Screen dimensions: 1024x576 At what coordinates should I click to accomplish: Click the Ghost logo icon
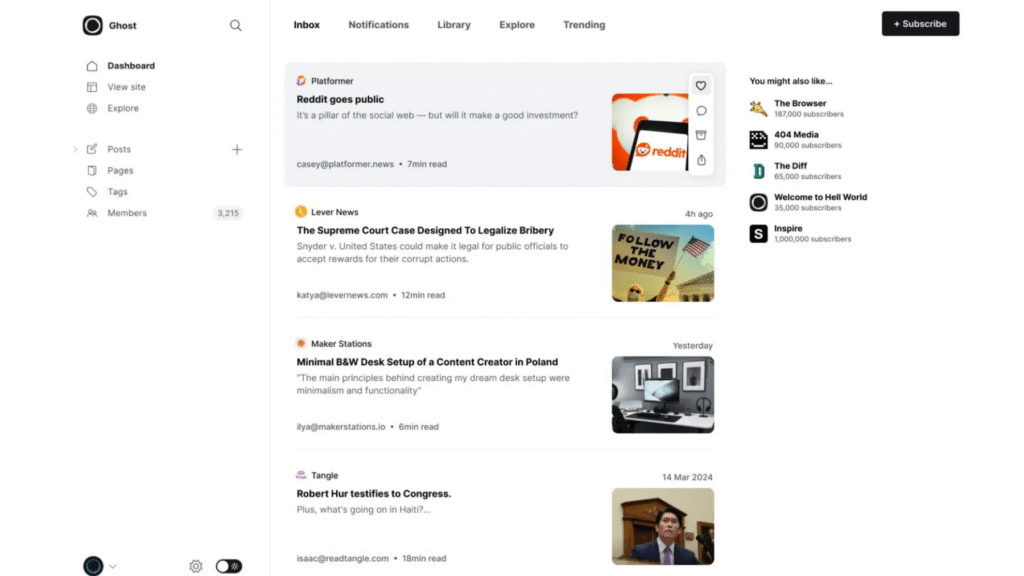(x=93, y=25)
